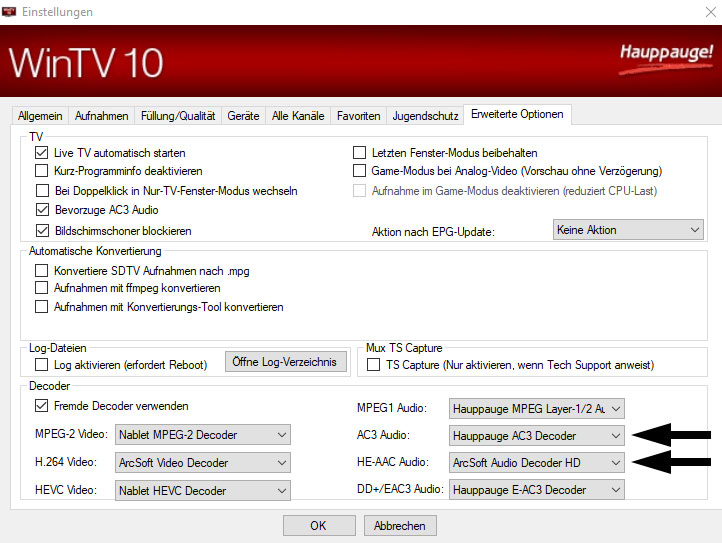Disable Bildschirmschoner blockieren option

[42, 230]
